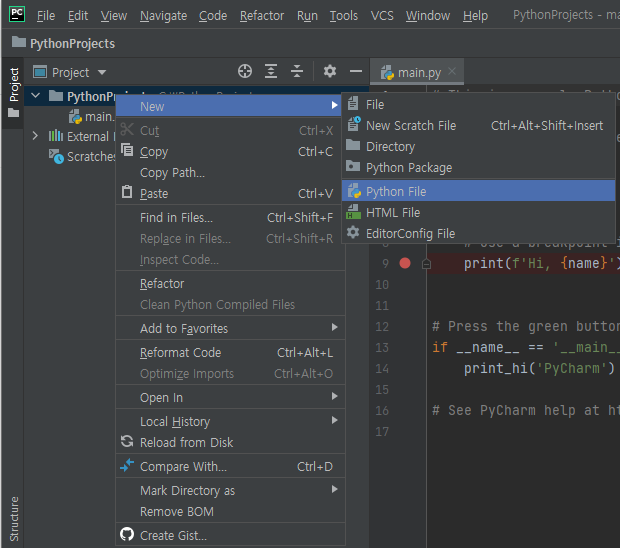Open the Help menu
Image resolution: width=620 pixels, height=548 pixels.
(x=475, y=16)
